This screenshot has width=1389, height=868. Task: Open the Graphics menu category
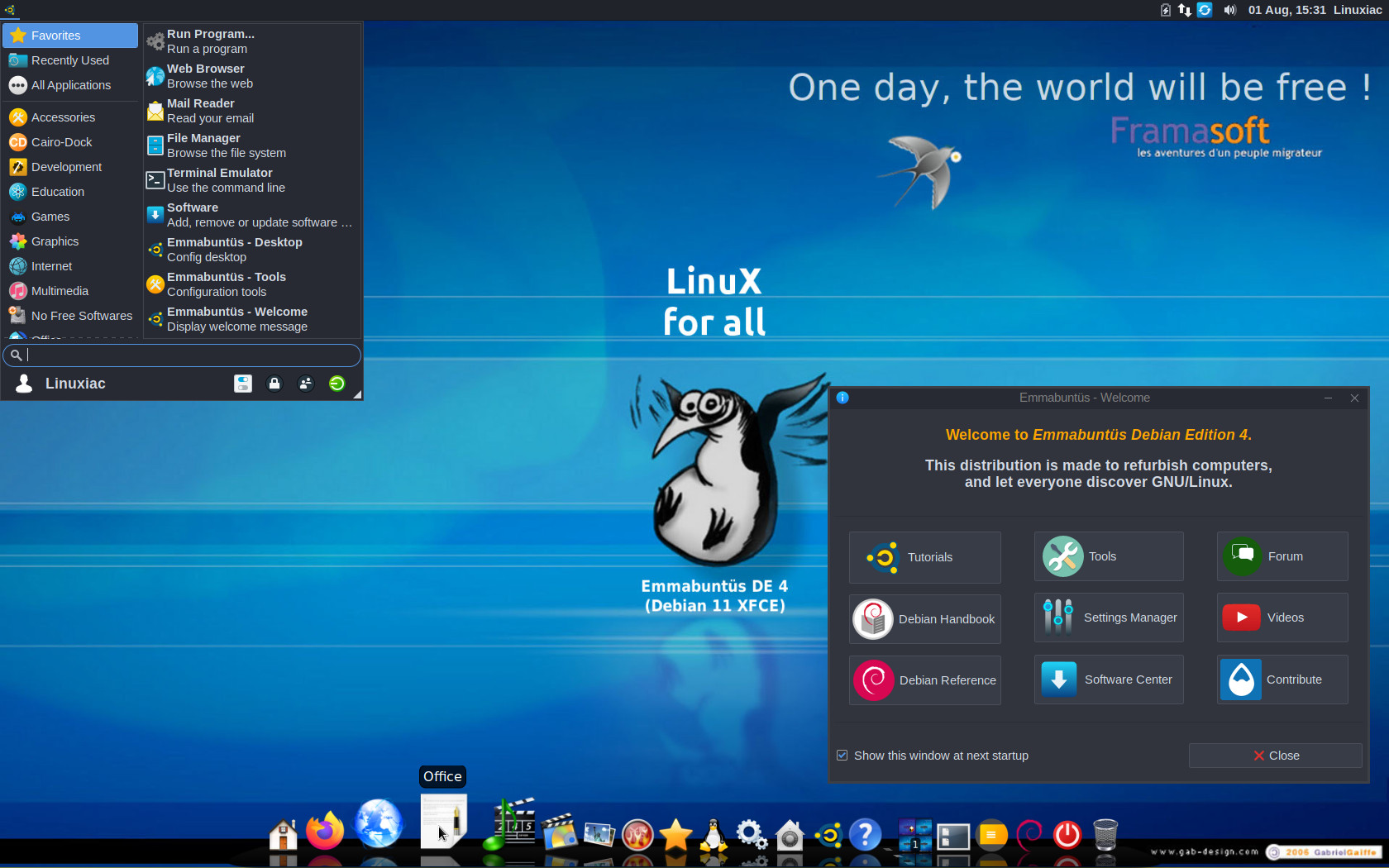pos(71,241)
